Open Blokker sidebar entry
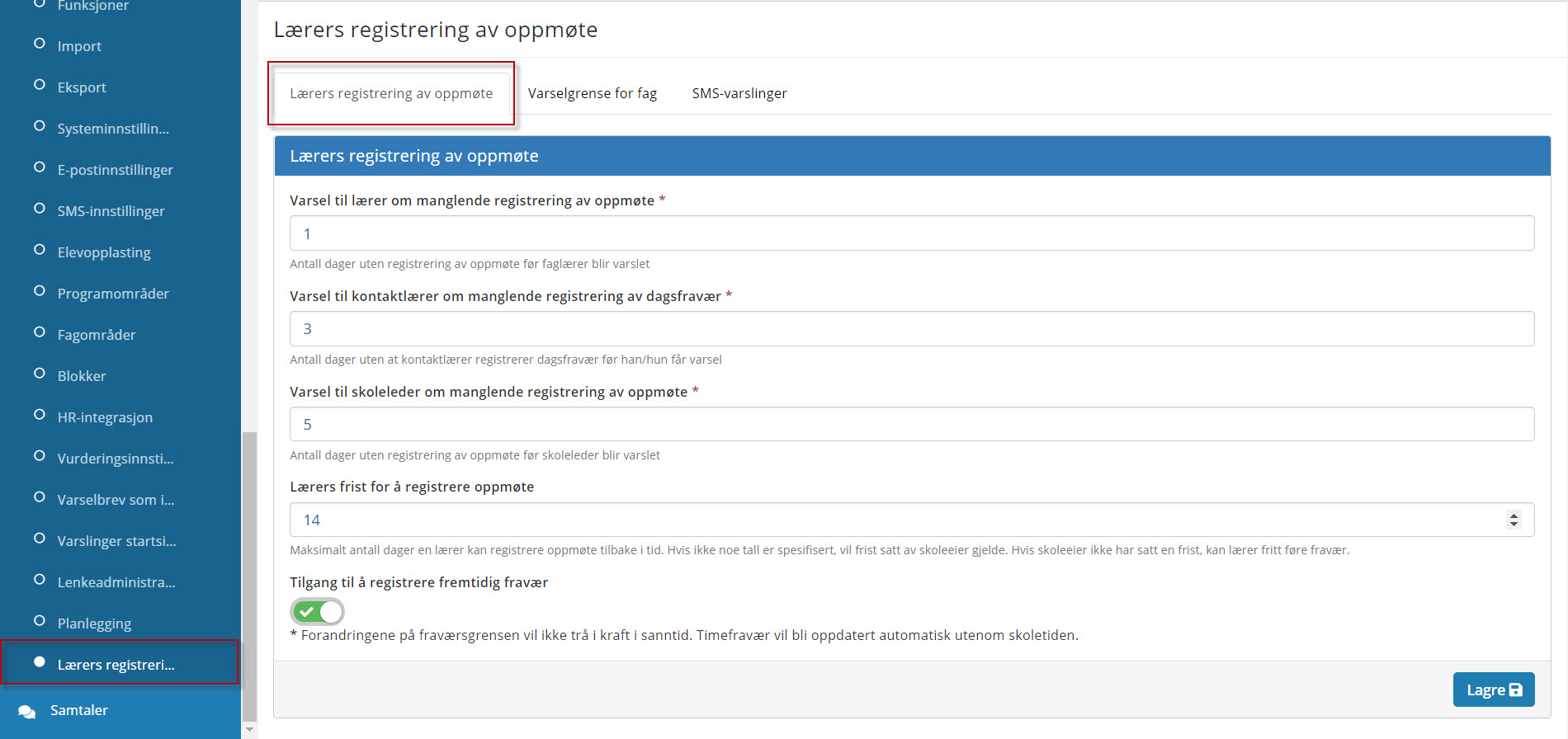The image size is (1568, 739). [x=82, y=376]
